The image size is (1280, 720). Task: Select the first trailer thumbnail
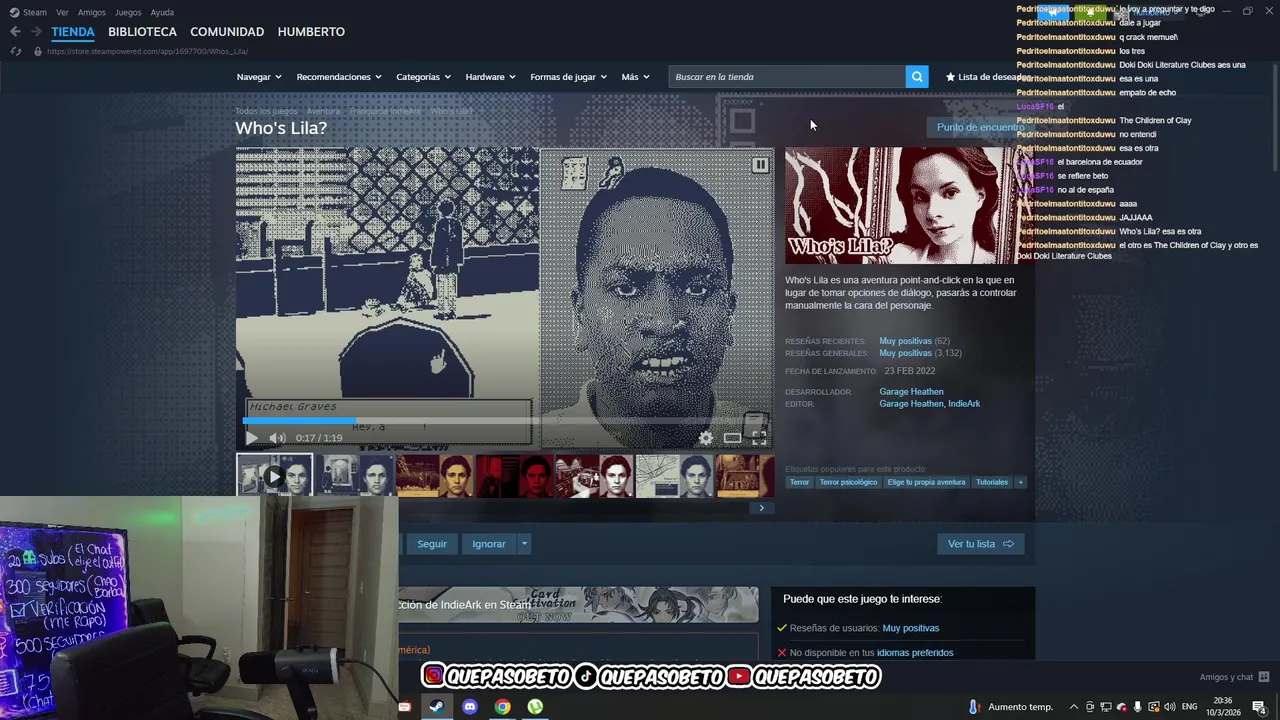point(274,476)
